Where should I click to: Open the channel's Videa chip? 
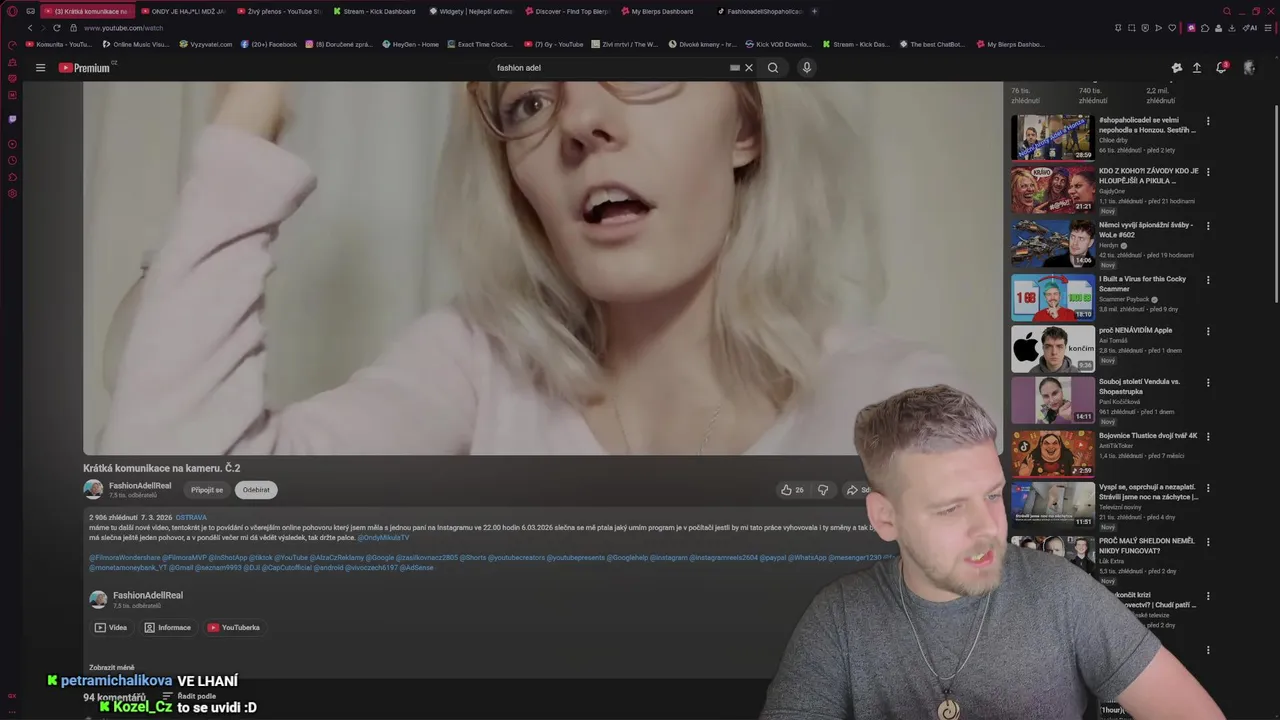point(111,628)
